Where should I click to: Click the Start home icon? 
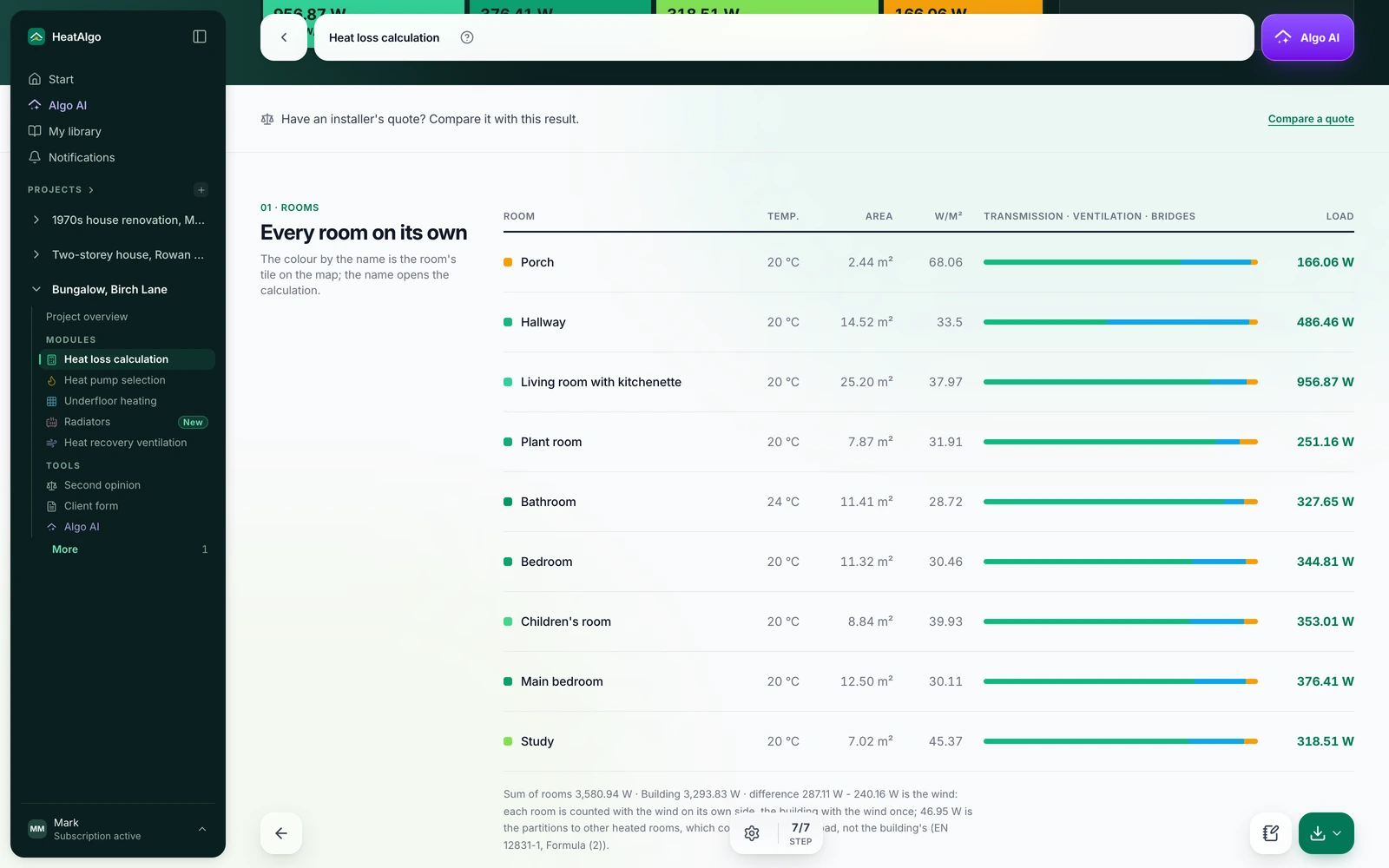coord(35,79)
